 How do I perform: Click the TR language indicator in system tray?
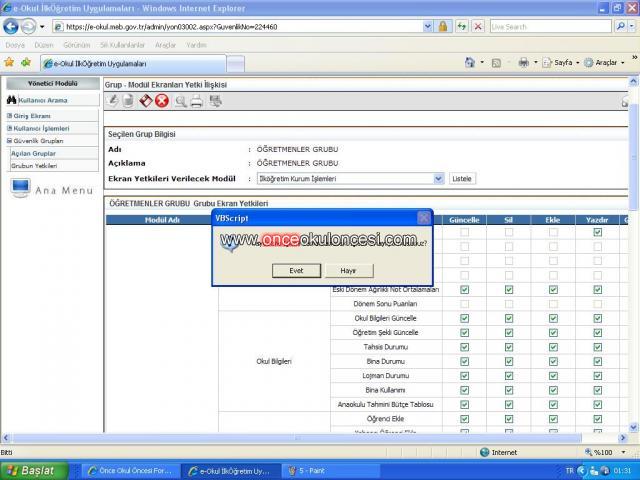(570, 471)
